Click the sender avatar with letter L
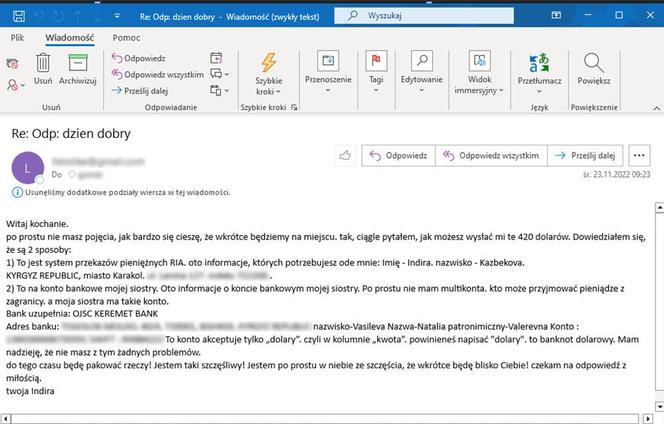The width and height of the screenshot is (664, 424). click(x=28, y=168)
